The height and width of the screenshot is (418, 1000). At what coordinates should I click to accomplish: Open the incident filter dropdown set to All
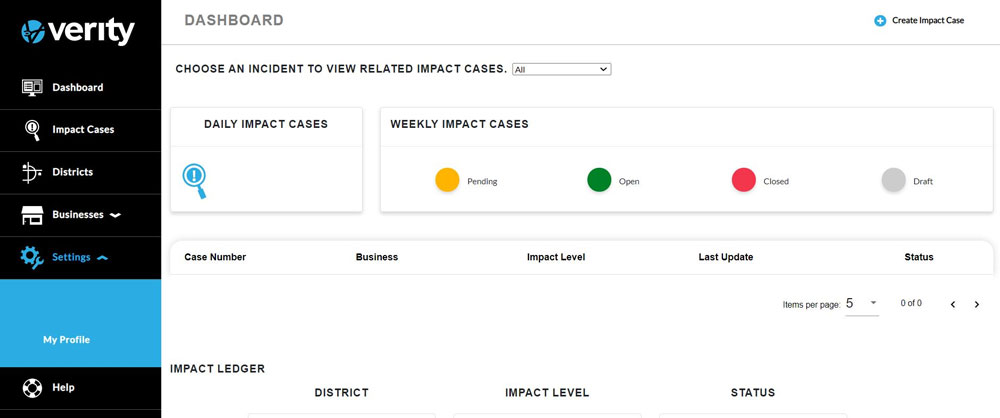[561, 69]
